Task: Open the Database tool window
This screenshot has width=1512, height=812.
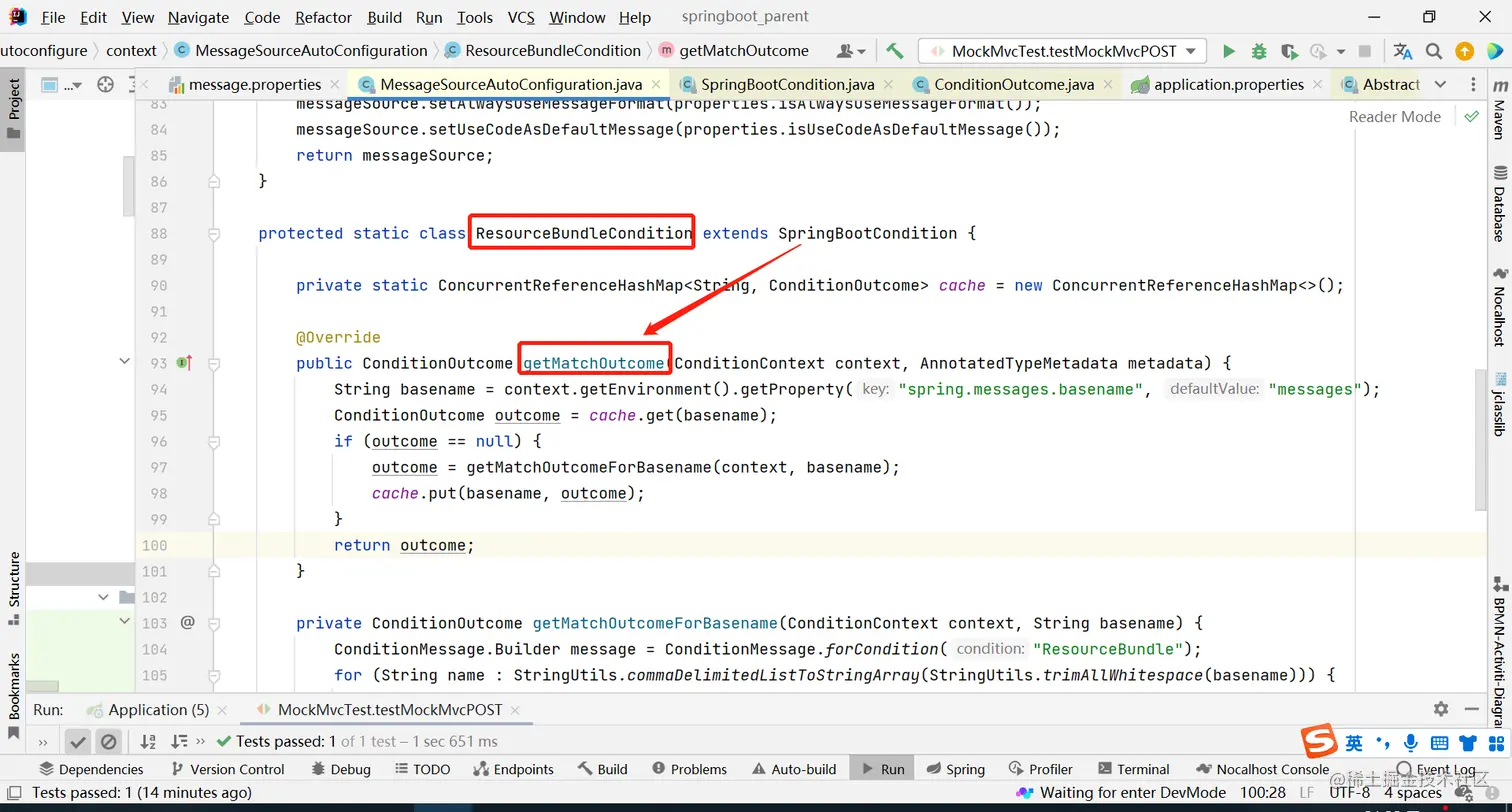Action: (1499, 204)
